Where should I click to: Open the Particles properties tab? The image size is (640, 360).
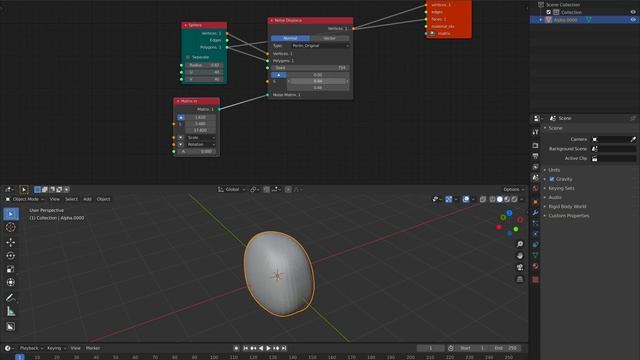[535, 223]
